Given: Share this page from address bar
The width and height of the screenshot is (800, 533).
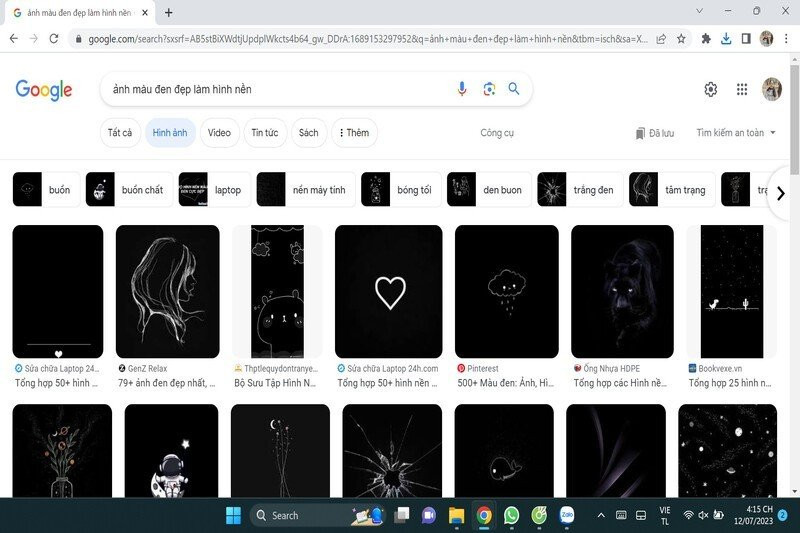Looking at the screenshot, I should [x=661, y=39].
